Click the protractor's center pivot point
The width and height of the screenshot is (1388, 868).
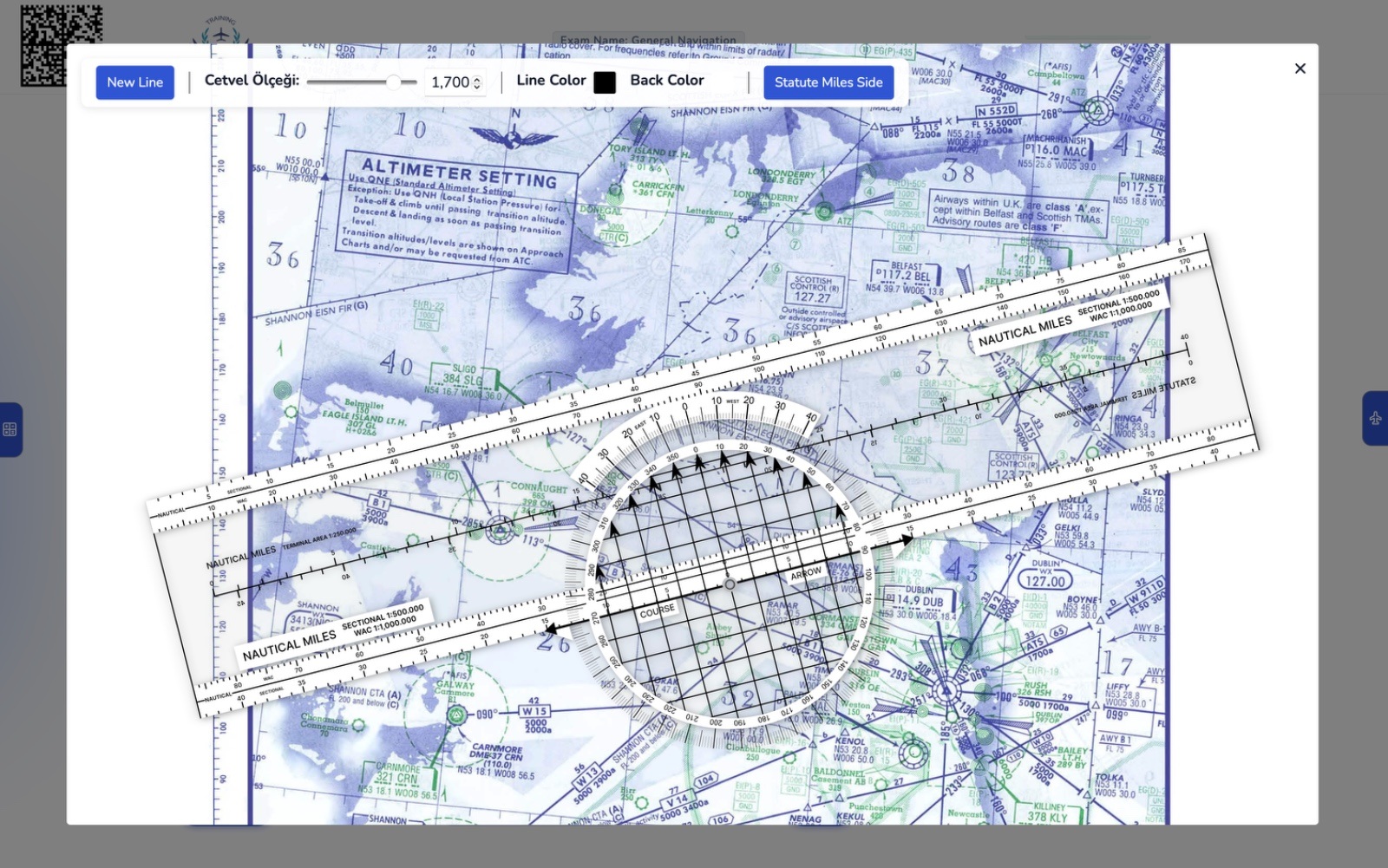tap(730, 584)
